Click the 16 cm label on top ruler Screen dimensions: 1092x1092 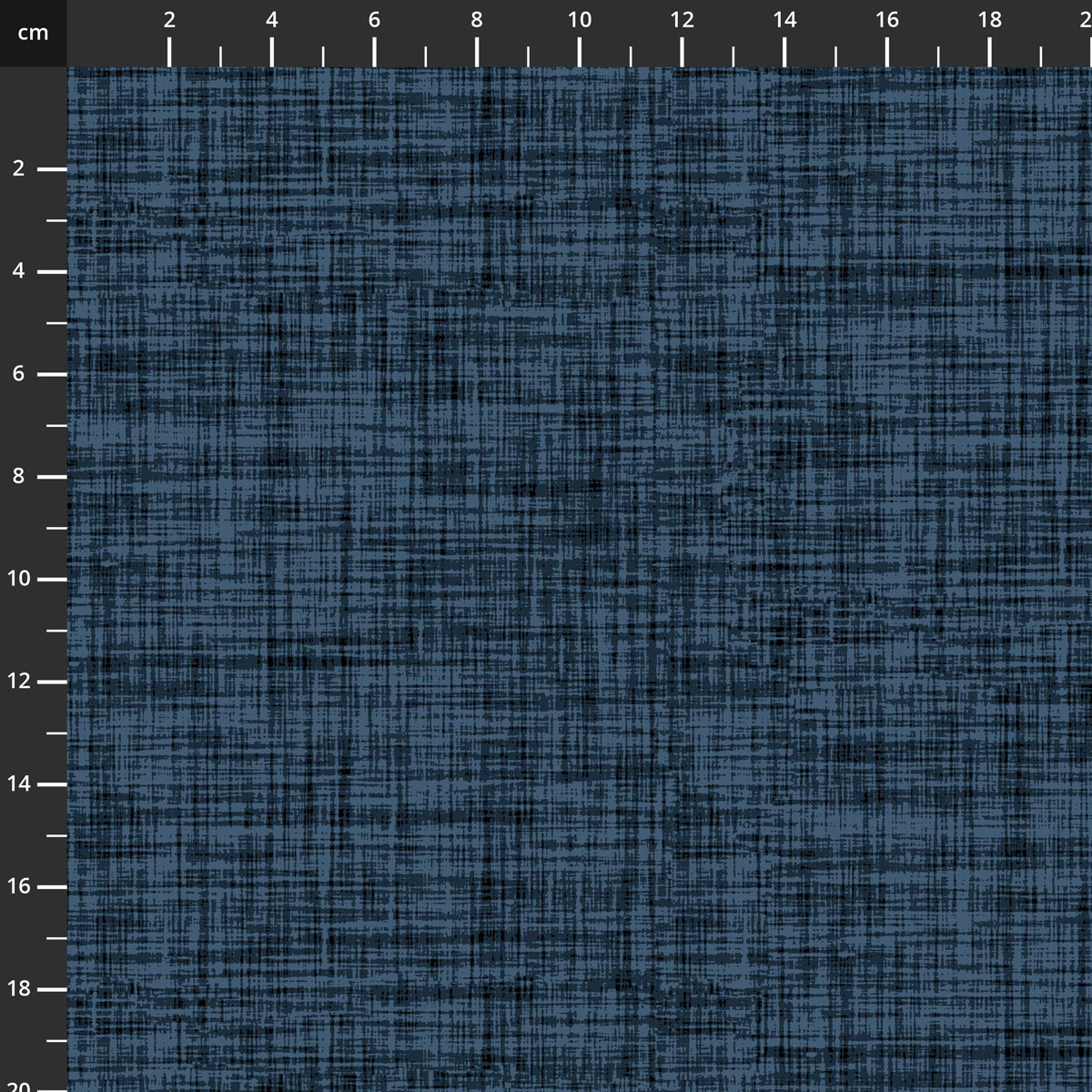point(887,20)
